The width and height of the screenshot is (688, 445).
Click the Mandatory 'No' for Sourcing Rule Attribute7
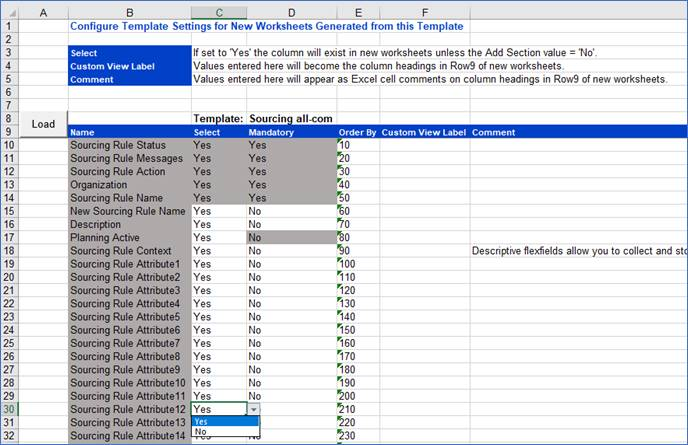coord(292,343)
